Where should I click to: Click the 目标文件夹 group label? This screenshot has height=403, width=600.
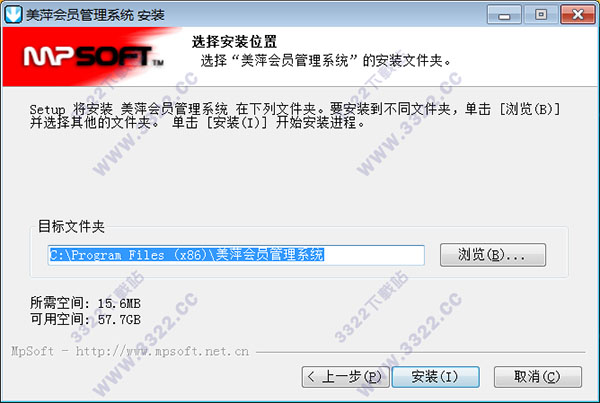tap(71, 227)
